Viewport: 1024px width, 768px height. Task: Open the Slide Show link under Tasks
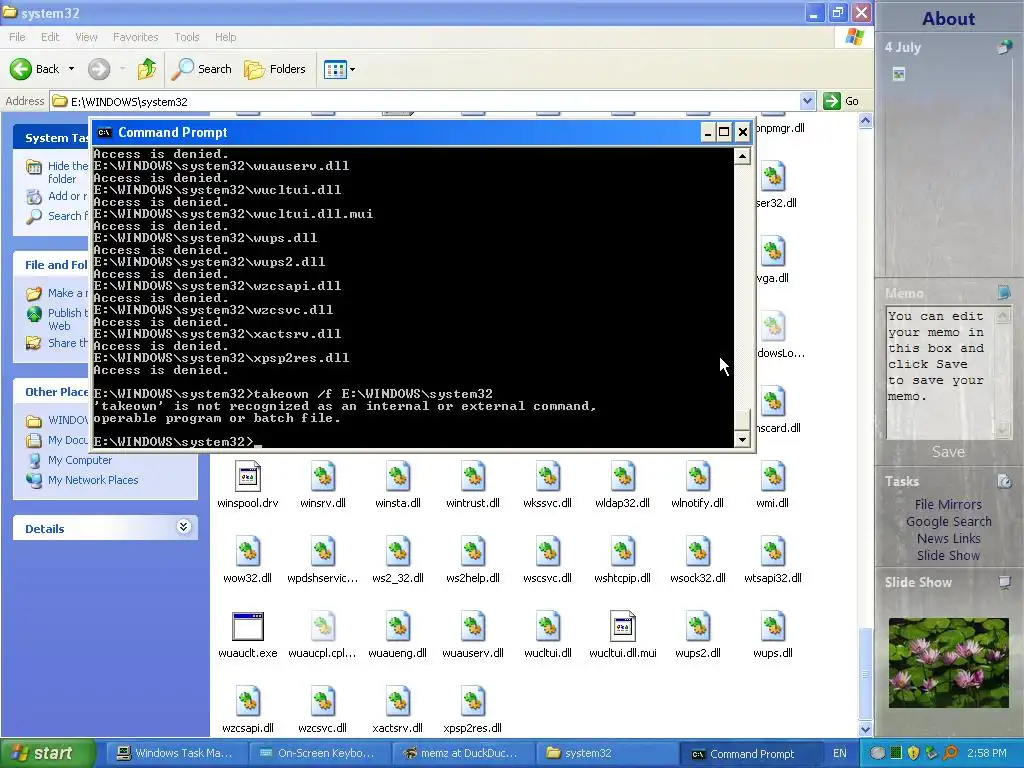[x=948, y=555]
